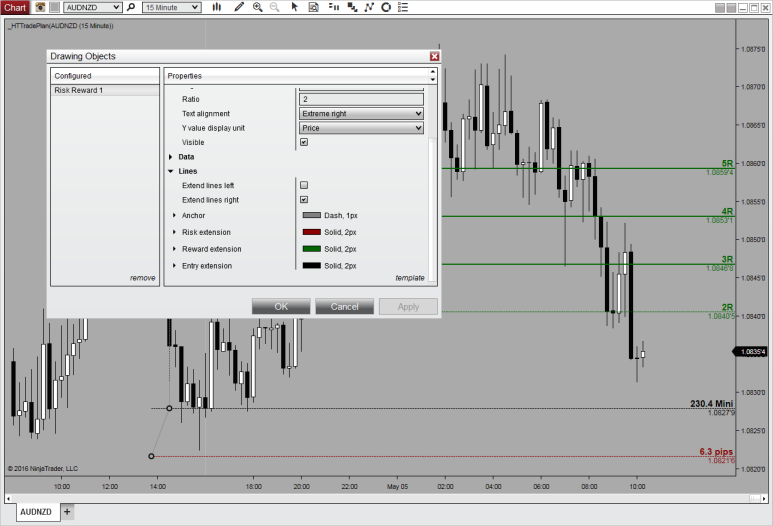Select the pencil drawing tools icon
Viewport: 773px width, 526px height.
[239, 7]
